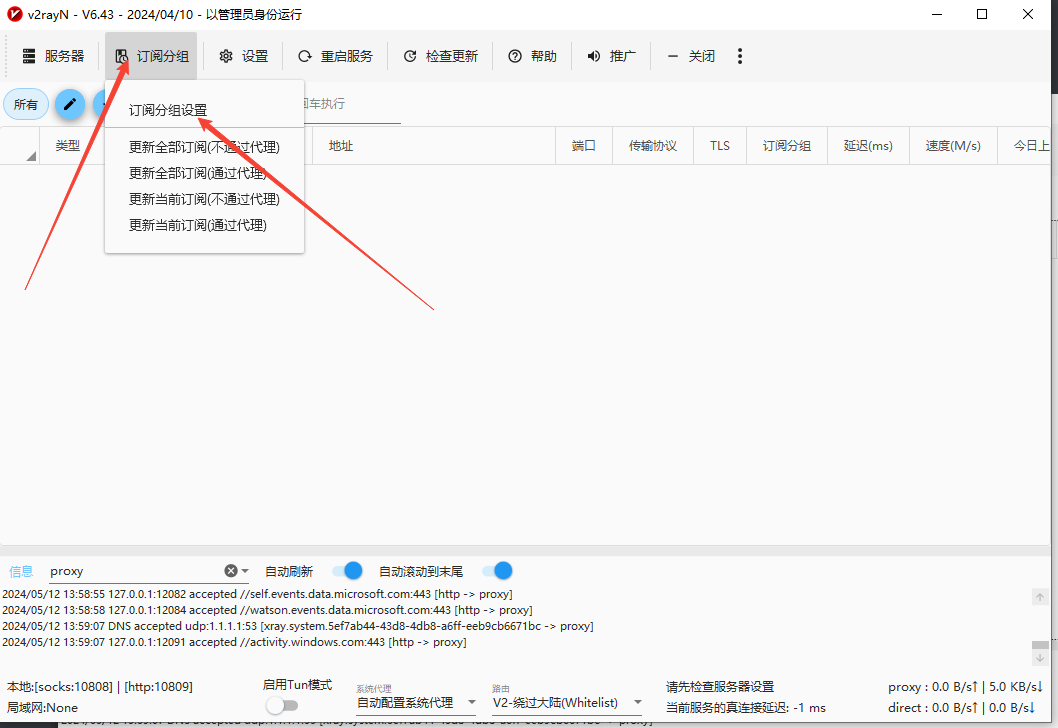Image resolution: width=1058 pixels, height=728 pixels.
Task: Click the blue pencil edit button
Action: click(70, 104)
